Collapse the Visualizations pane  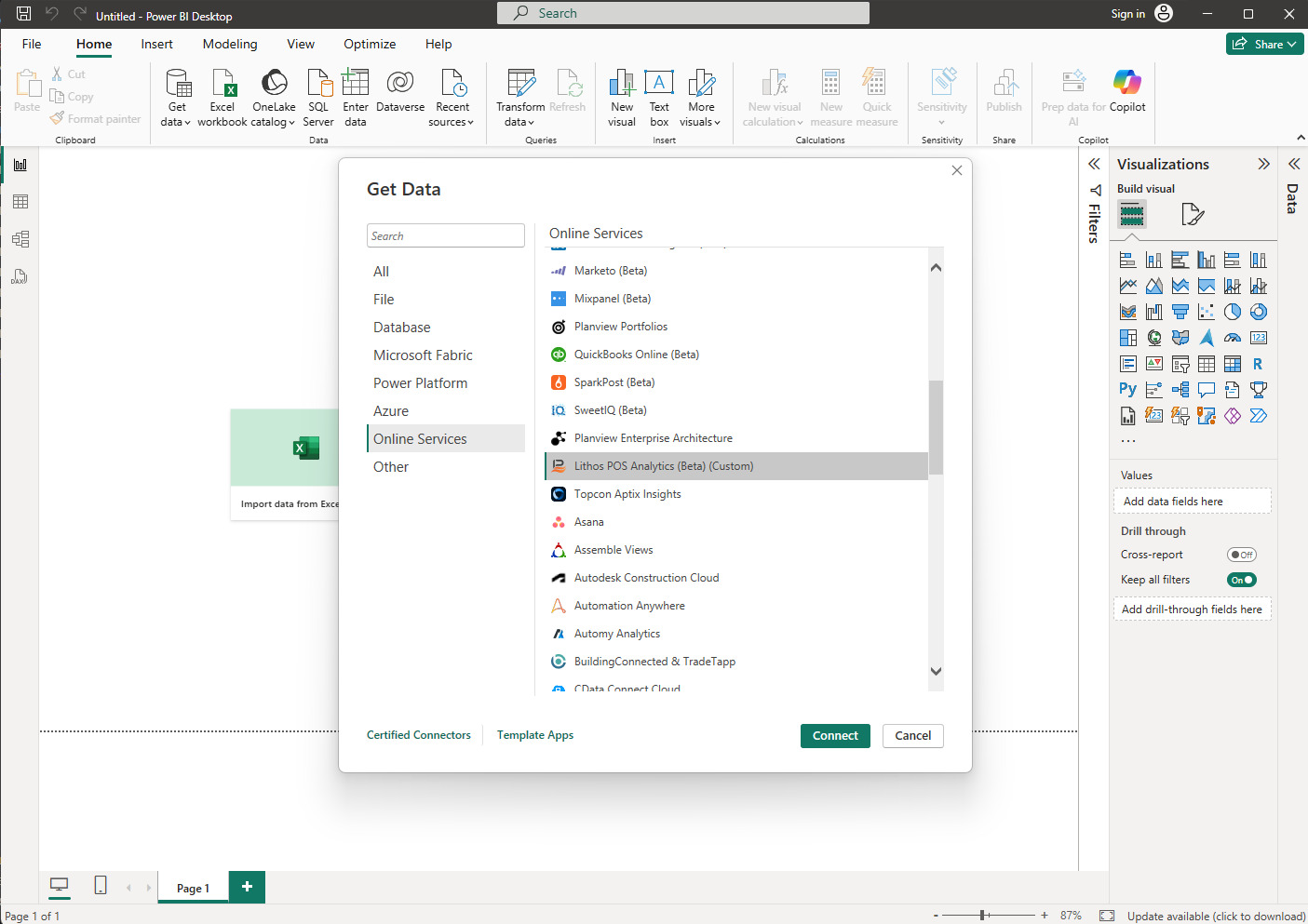point(1263,164)
